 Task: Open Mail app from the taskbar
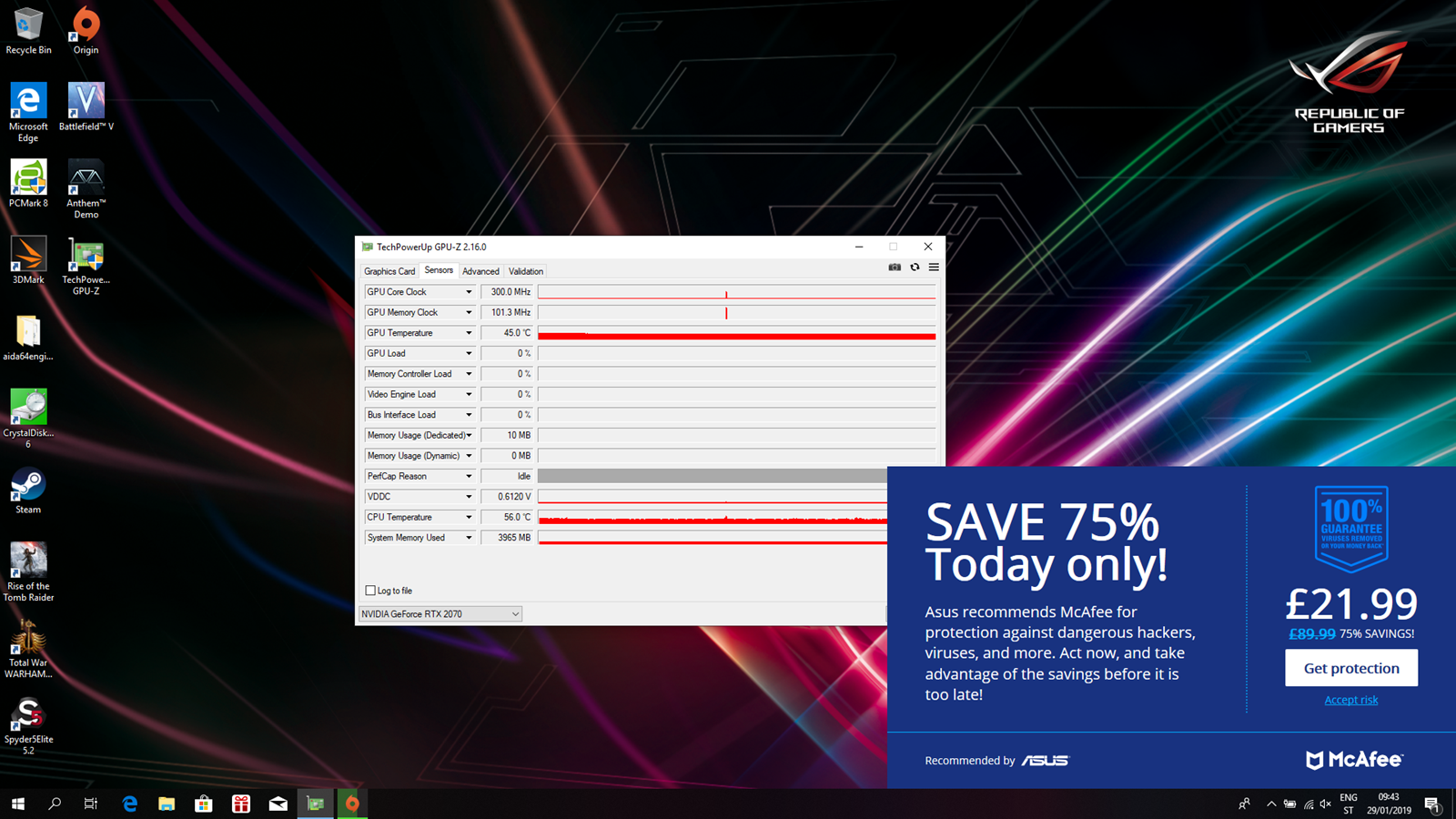[278, 804]
